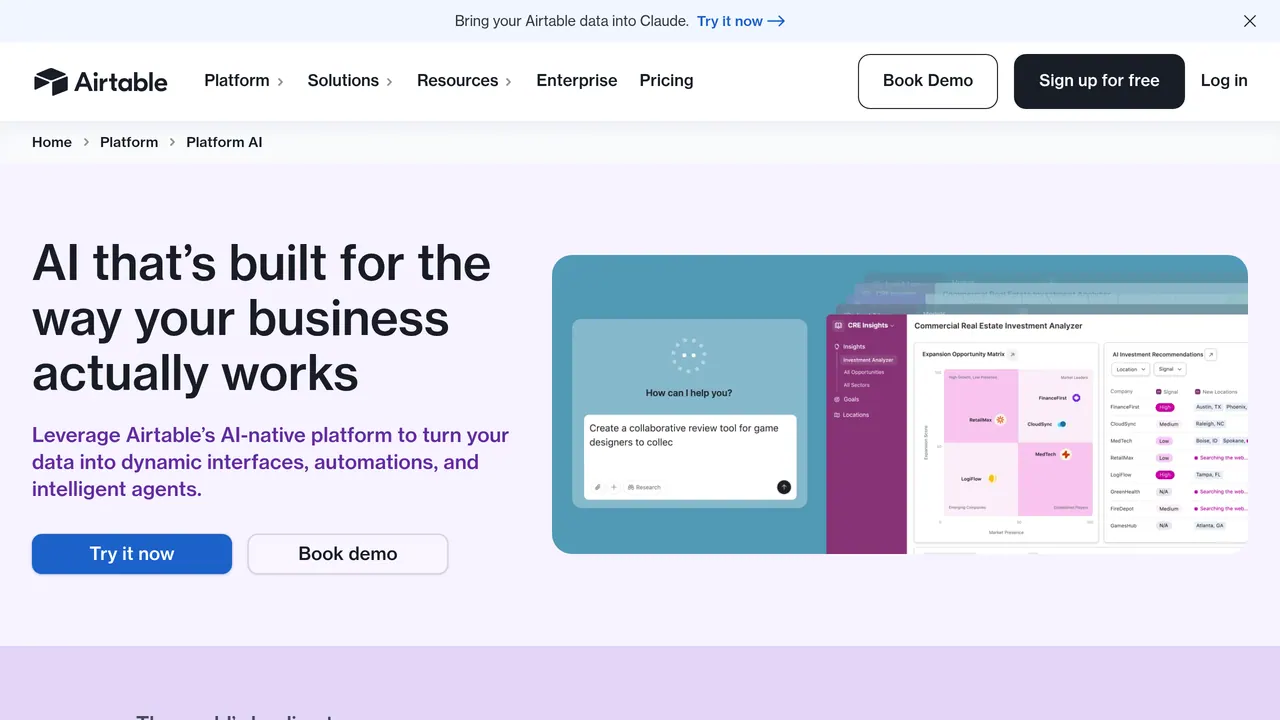Screen dimensions: 1280x720
Task: Click the MedTech marker in the matrix
Action: (1066, 454)
